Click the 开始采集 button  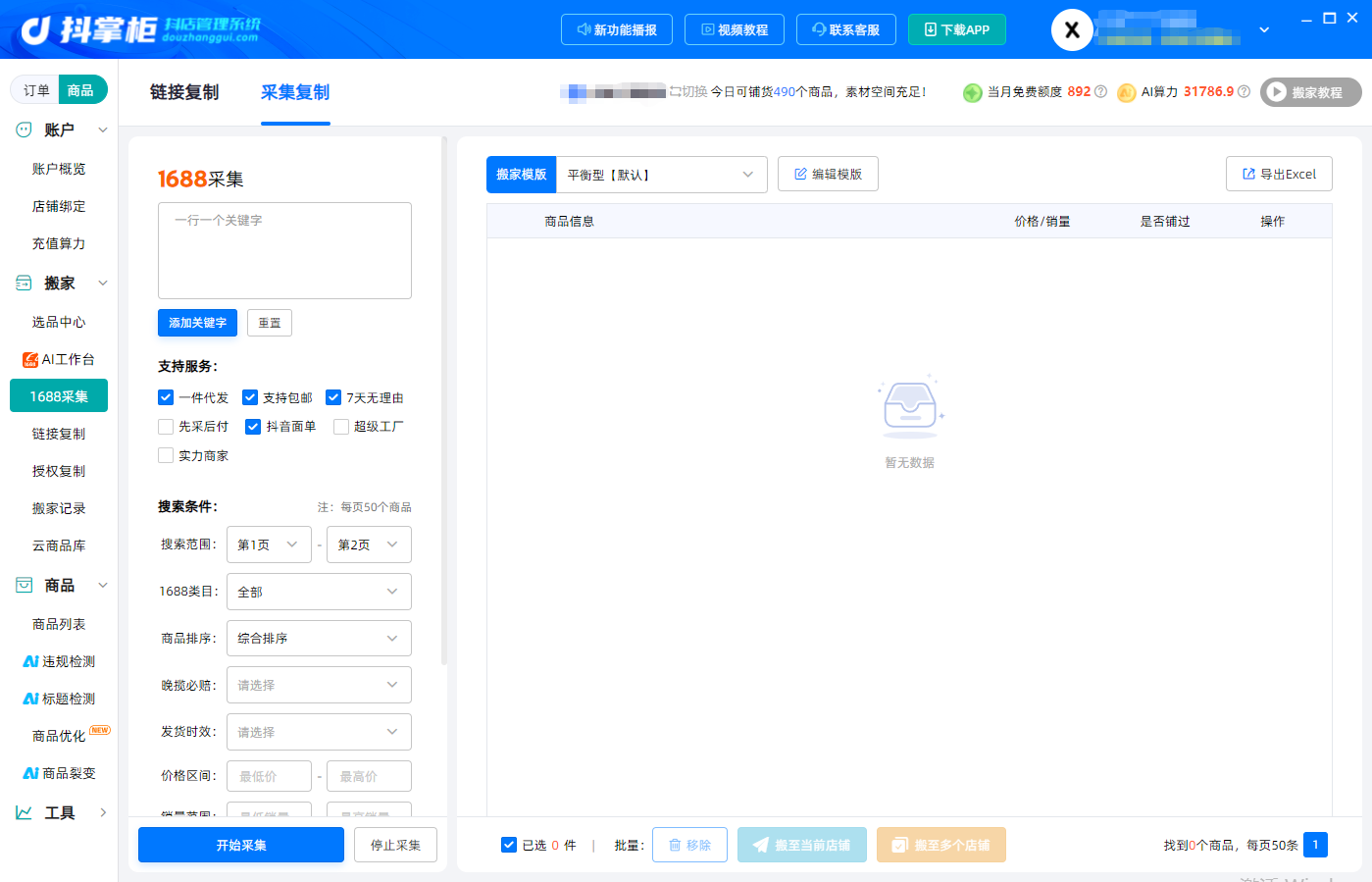(x=241, y=845)
